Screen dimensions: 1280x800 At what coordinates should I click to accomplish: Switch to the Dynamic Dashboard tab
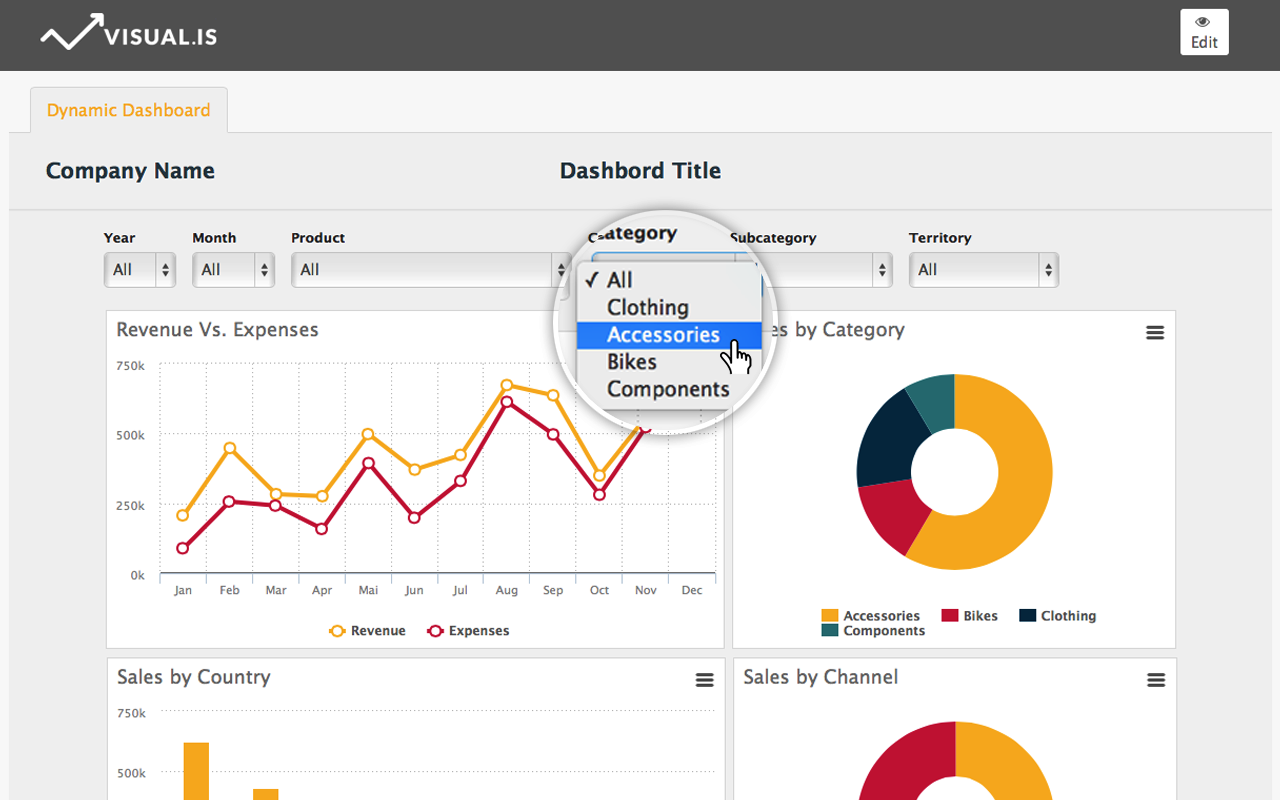coord(128,110)
